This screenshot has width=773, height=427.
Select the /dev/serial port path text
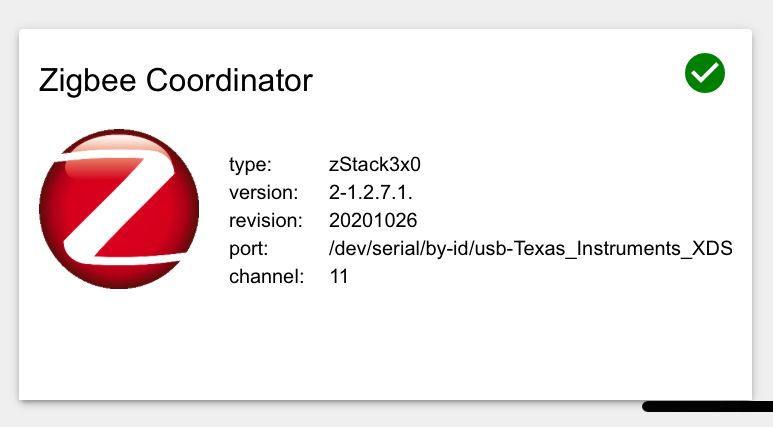(530, 249)
